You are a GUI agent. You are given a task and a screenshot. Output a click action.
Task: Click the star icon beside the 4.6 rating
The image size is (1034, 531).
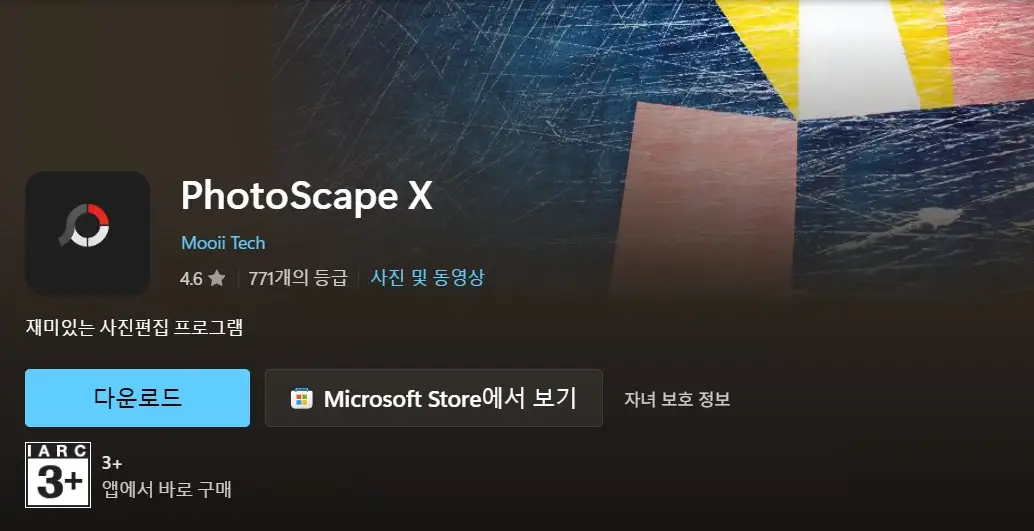tap(216, 278)
